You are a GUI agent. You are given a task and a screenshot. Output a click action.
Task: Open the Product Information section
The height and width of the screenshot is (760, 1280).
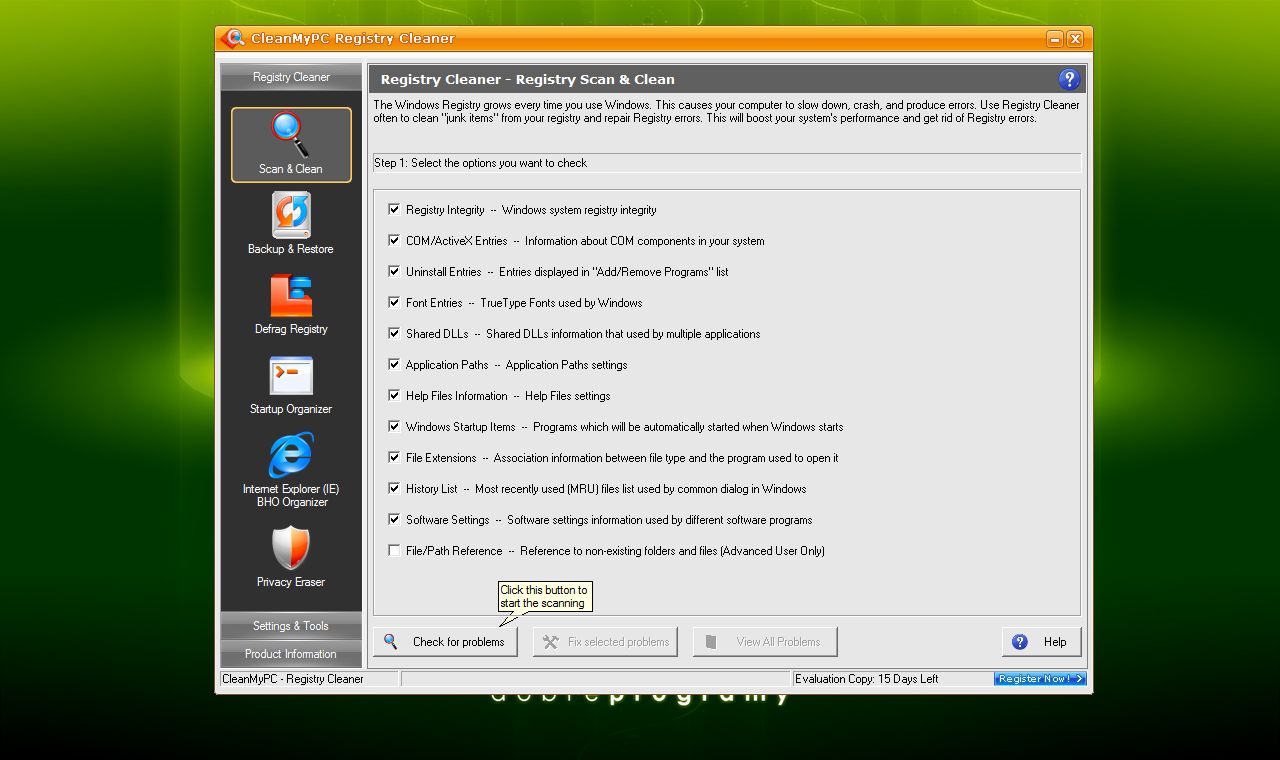tap(291, 654)
